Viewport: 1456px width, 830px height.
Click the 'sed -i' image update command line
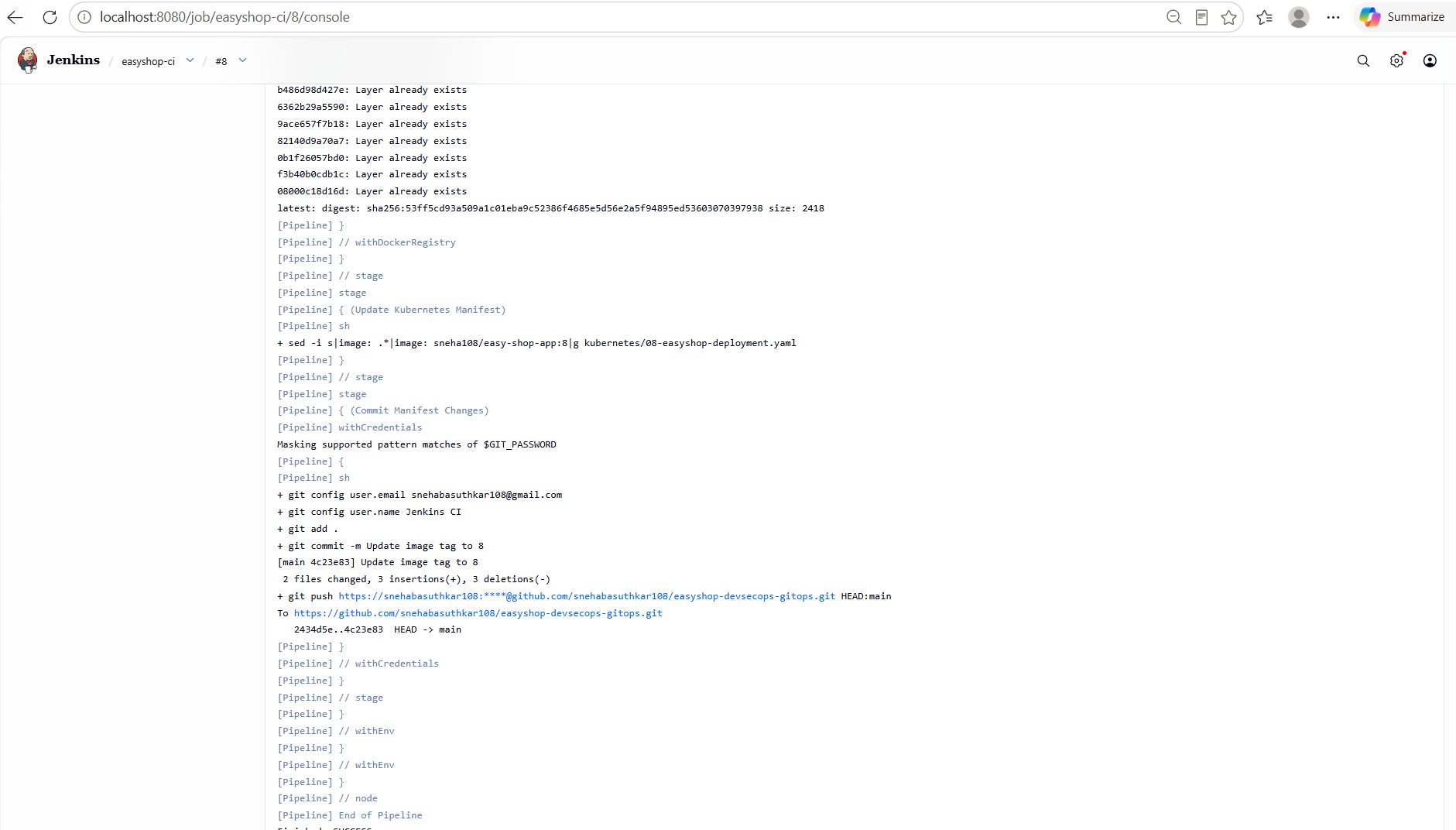tap(536, 343)
